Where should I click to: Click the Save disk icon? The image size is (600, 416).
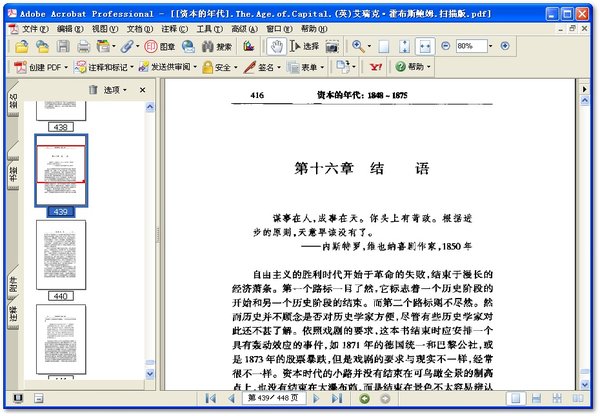pos(63,46)
